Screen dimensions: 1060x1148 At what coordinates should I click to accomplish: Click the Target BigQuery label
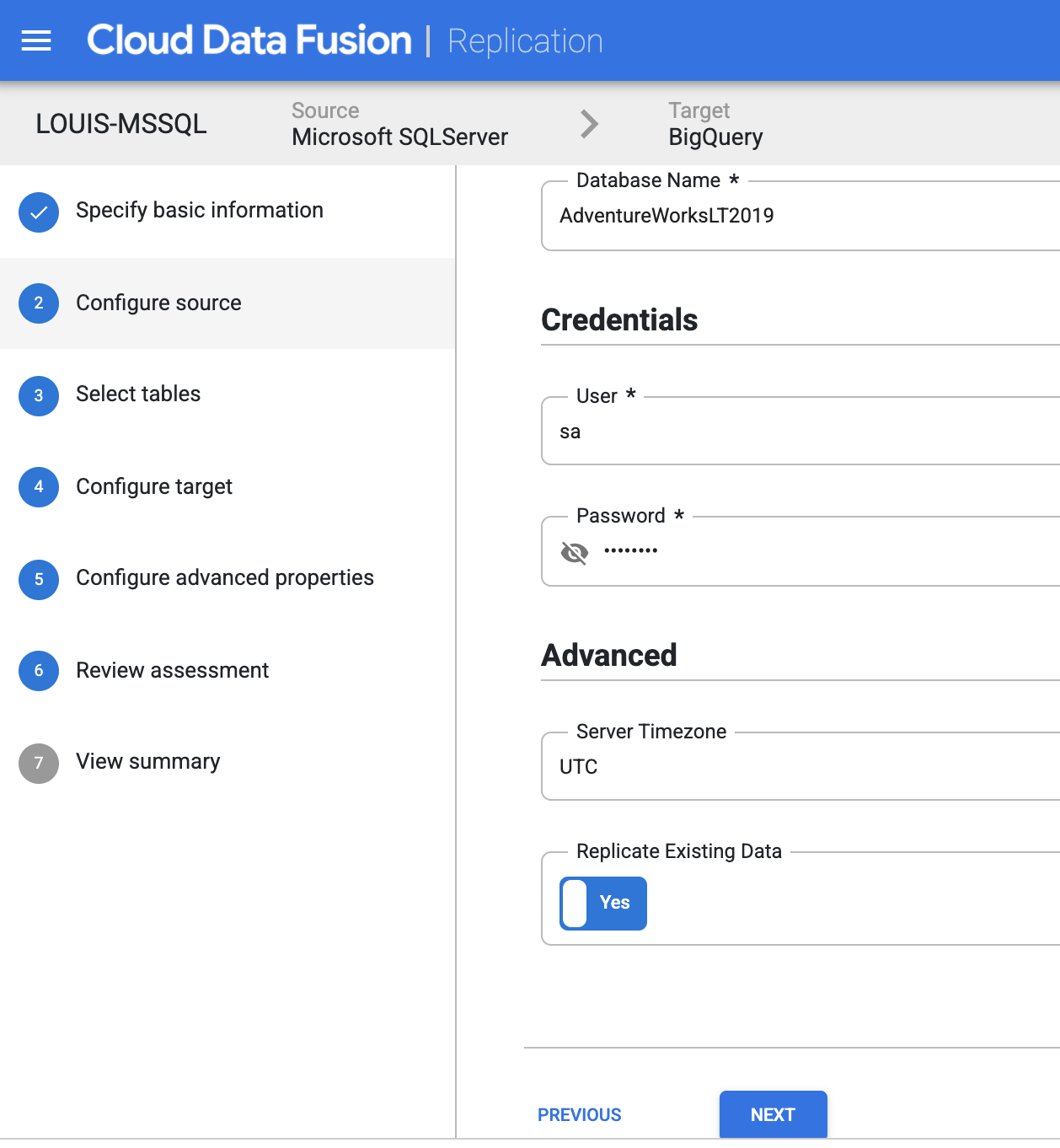click(715, 124)
